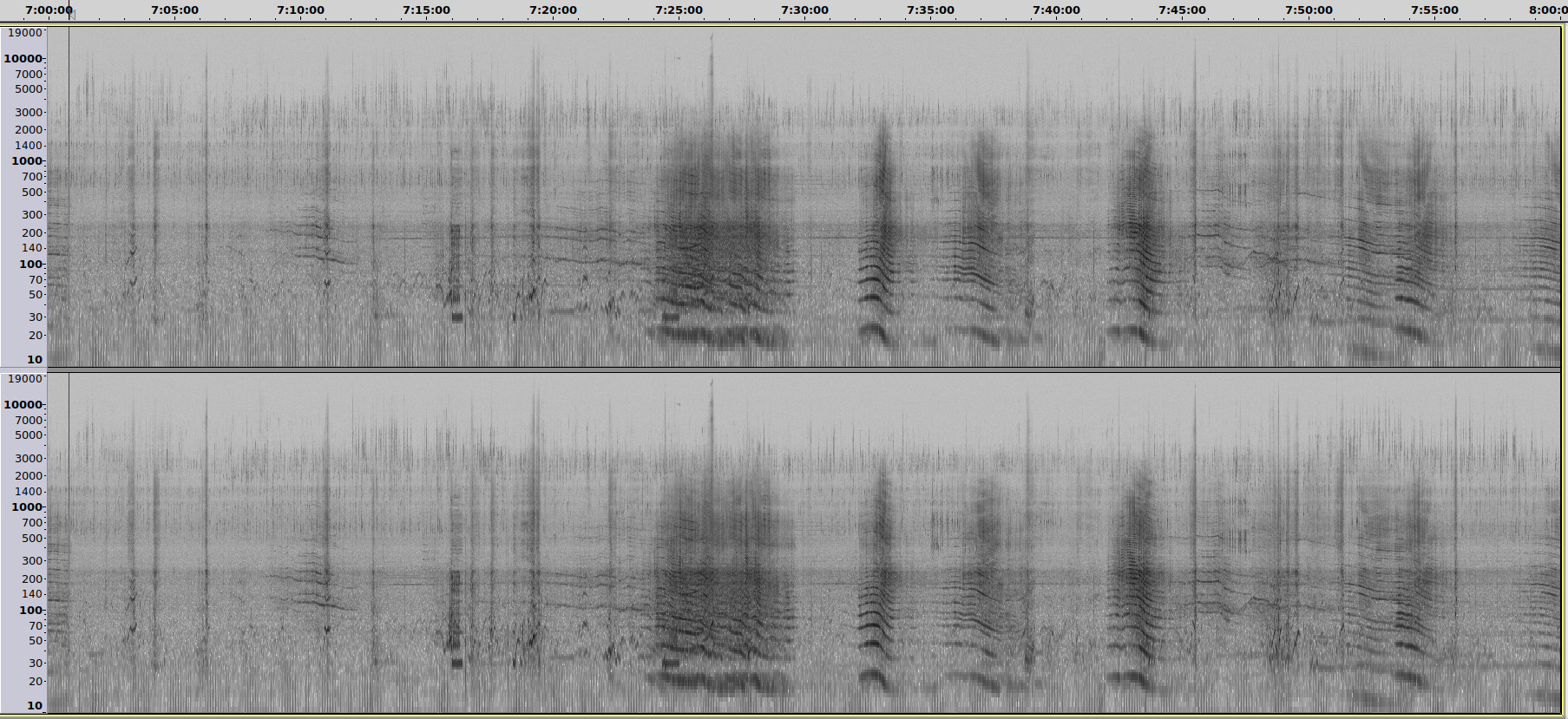
Task: Click 7:25:00 on the time ruler
Action: [x=679, y=10]
